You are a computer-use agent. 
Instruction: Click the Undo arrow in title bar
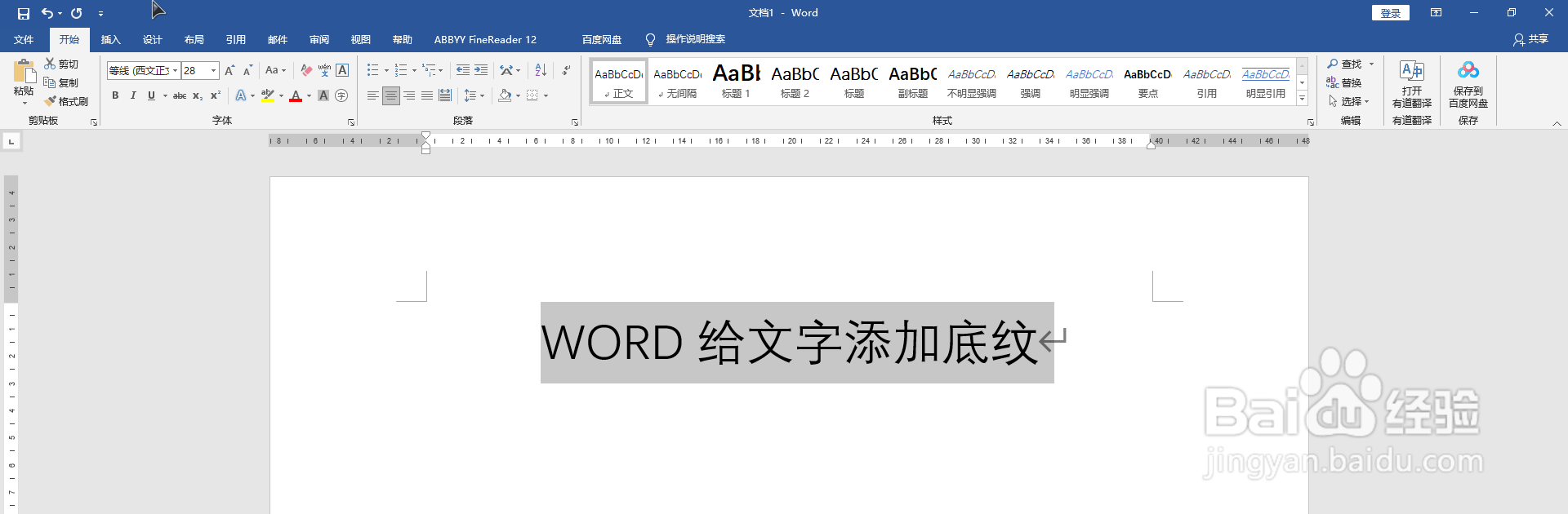tap(47, 13)
